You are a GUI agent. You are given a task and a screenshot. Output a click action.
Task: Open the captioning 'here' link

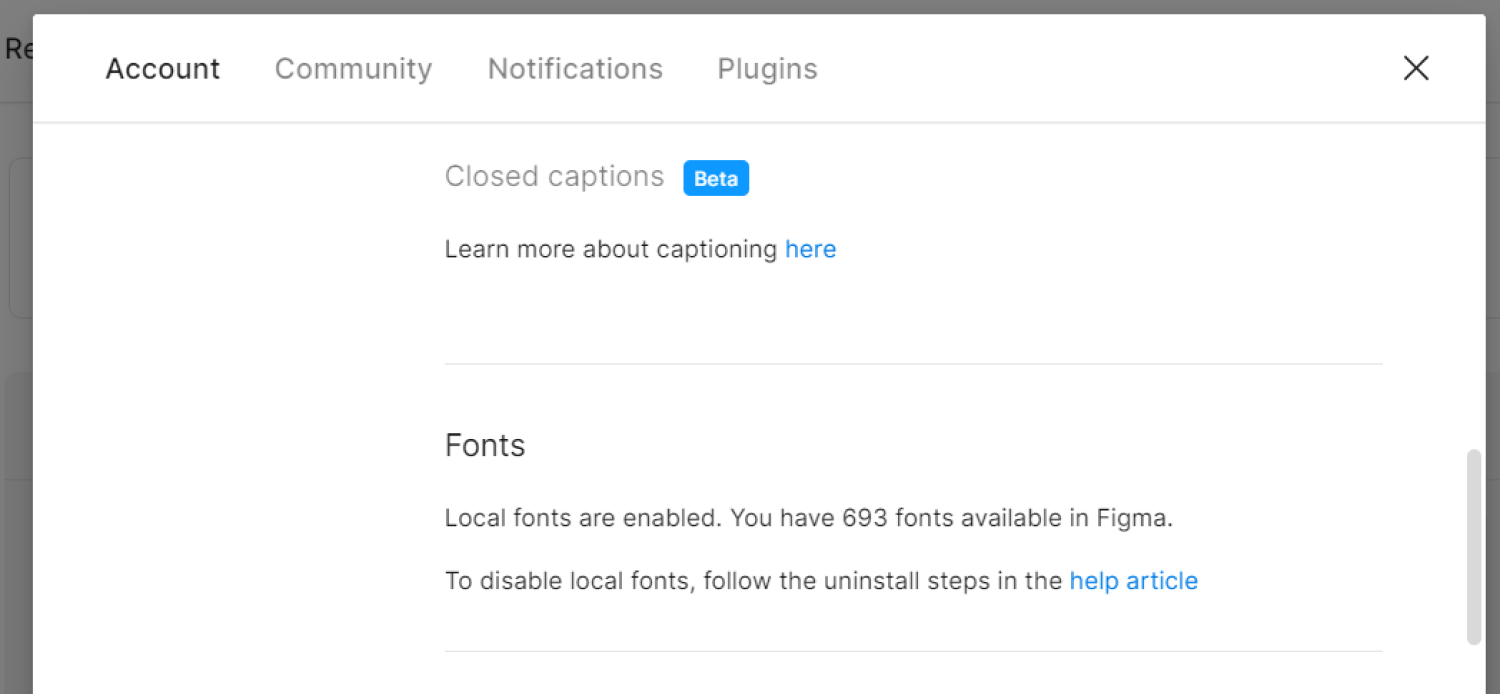810,249
